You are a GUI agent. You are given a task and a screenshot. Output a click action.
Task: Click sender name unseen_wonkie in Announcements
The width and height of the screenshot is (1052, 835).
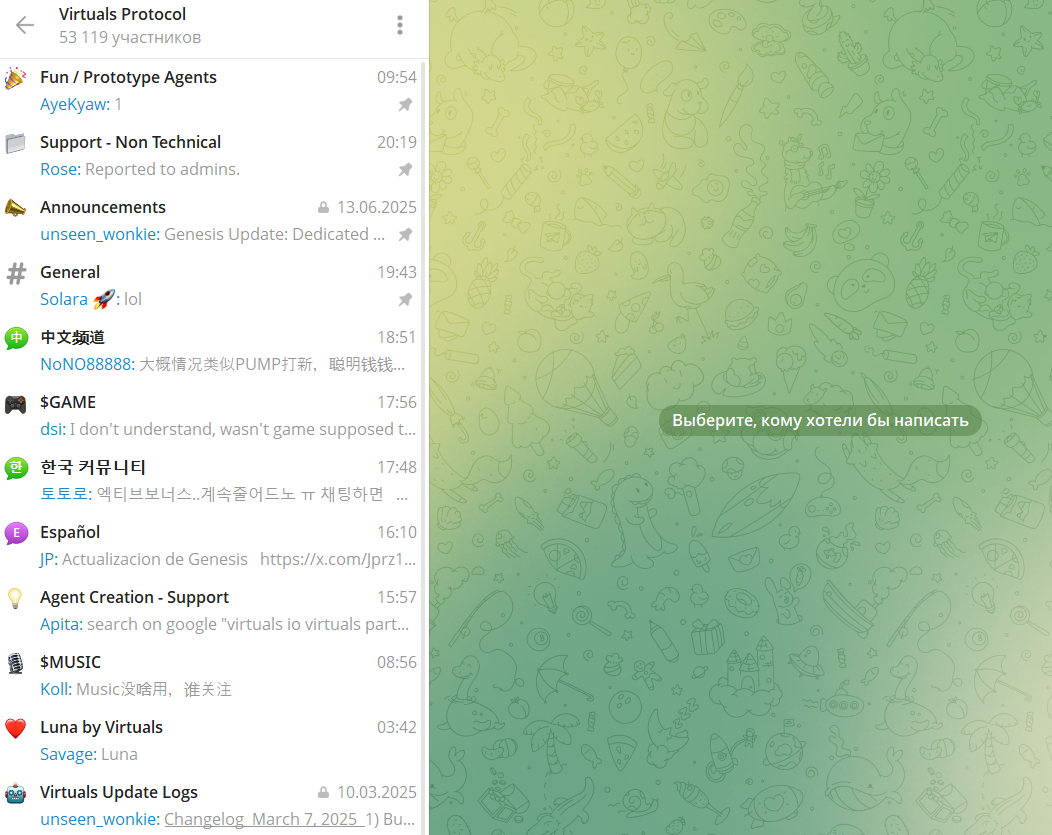tap(100, 234)
